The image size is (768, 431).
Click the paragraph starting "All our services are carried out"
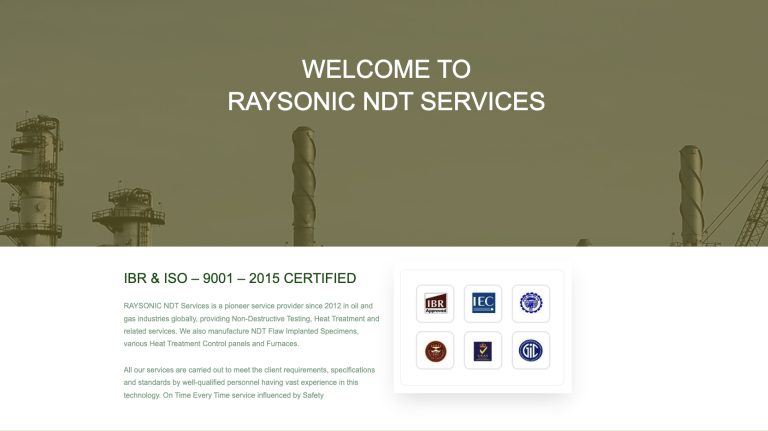[248, 382]
